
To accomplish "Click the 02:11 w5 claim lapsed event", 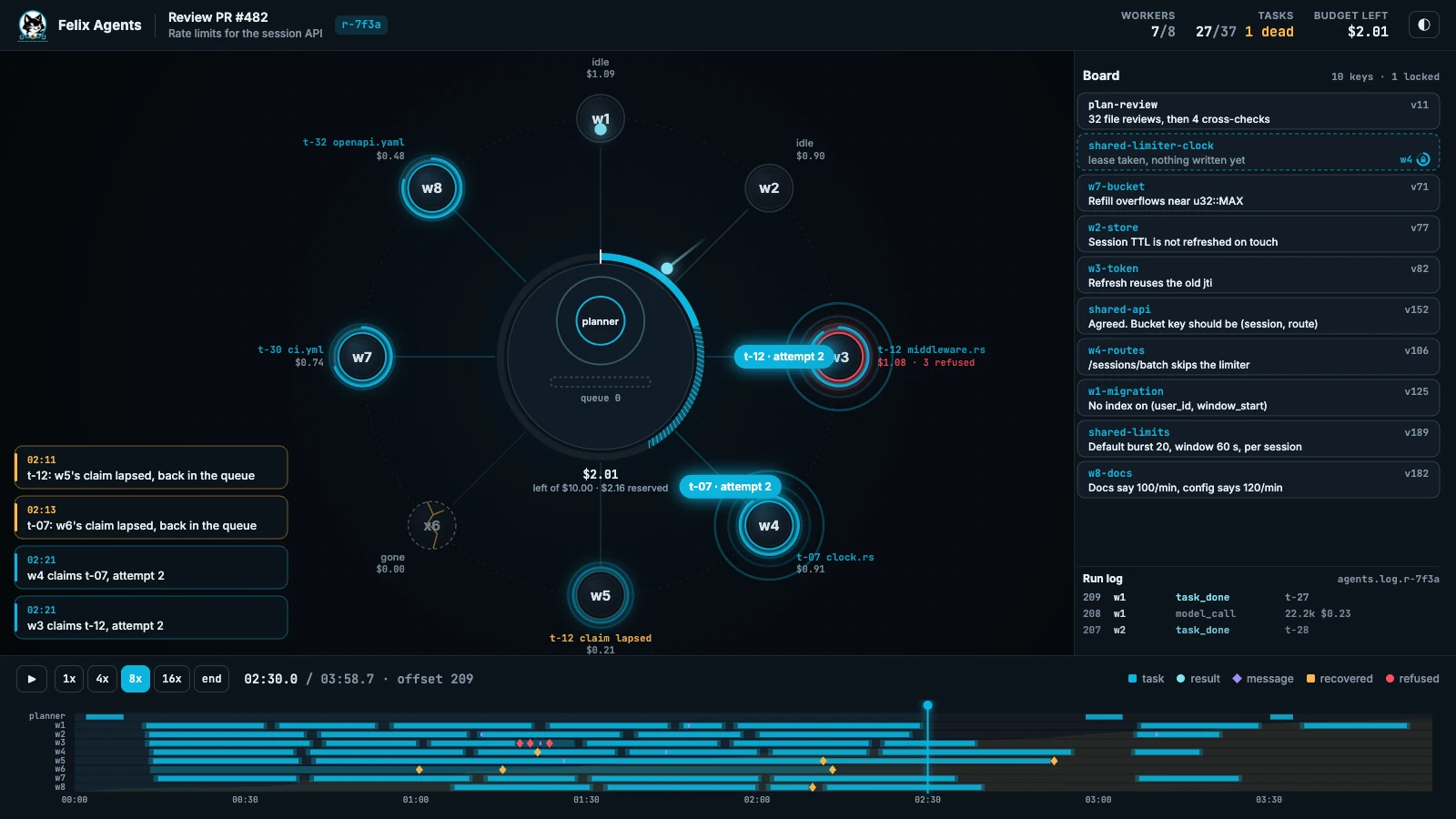I will tap(151, 468).
